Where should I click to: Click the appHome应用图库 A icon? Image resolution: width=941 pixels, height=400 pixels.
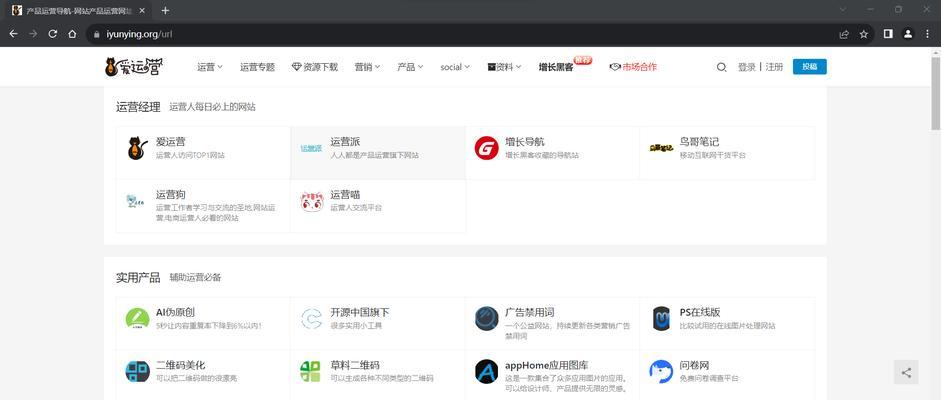486,372
